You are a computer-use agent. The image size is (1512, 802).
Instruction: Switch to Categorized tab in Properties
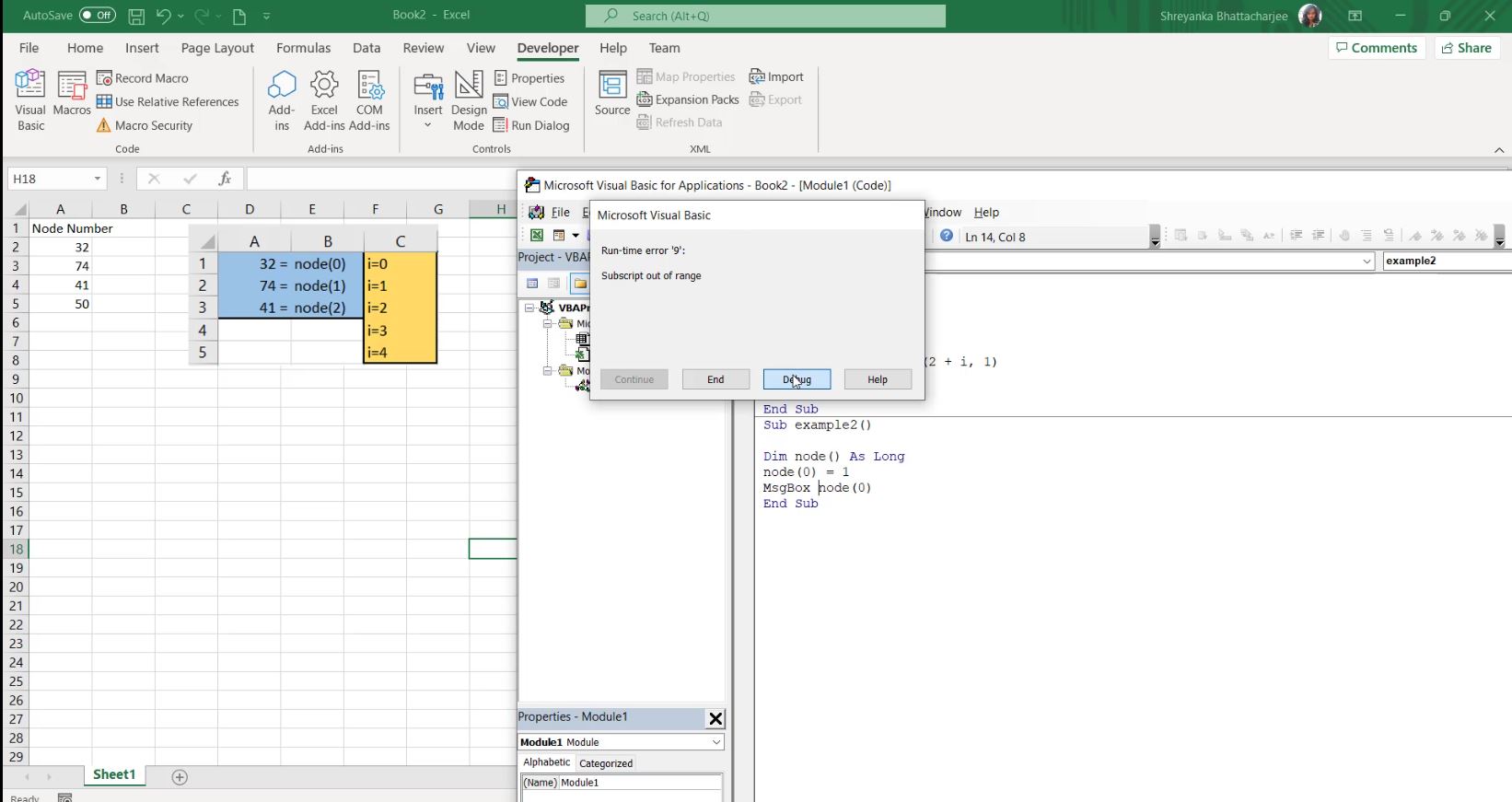click(606, 763)
